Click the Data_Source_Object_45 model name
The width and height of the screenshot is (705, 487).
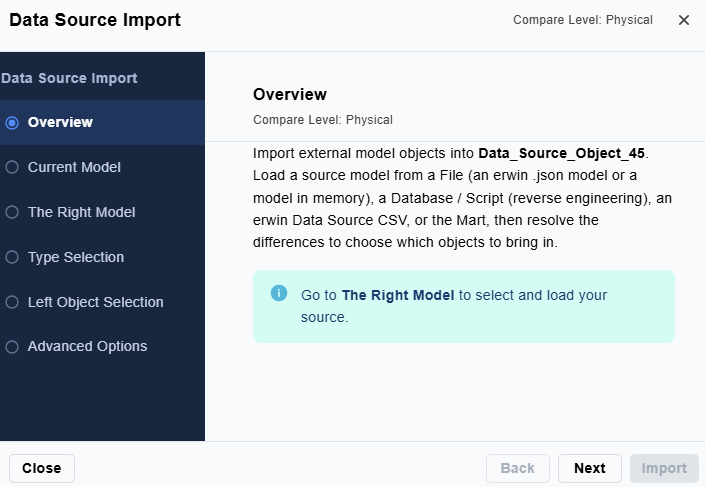click(562, 153)
